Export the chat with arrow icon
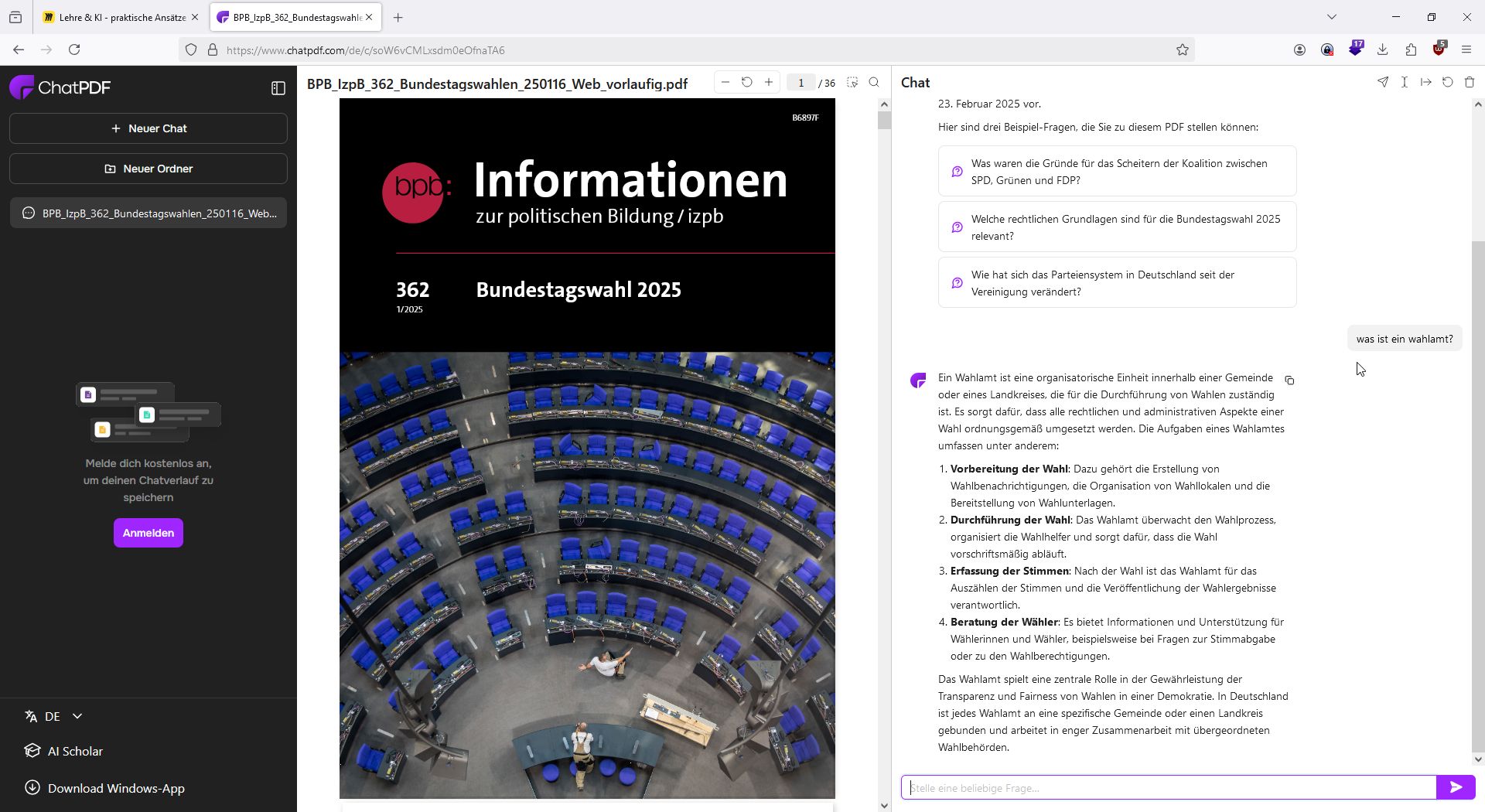This screenshot has width=1485, height=812. [x=1426, y=82]
